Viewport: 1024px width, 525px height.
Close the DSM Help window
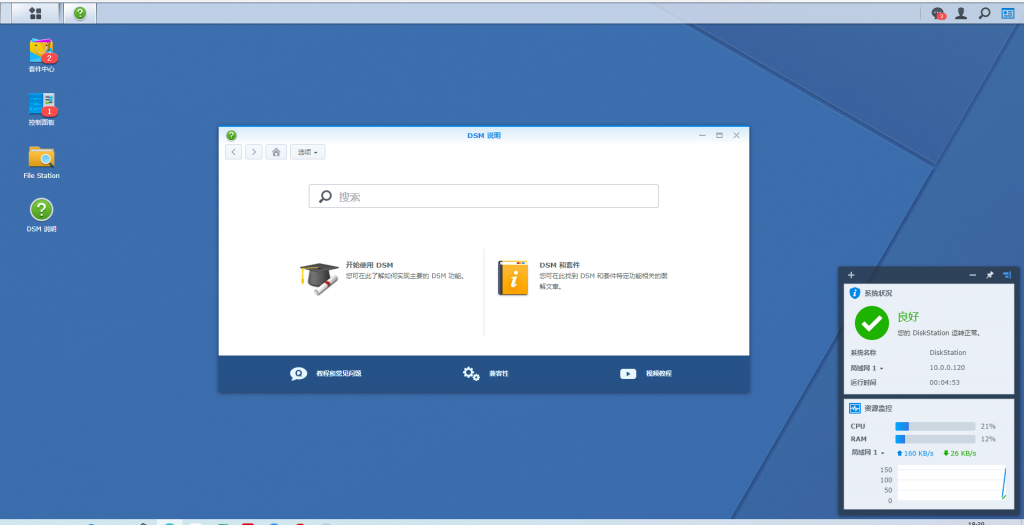(x=737, y=135)
